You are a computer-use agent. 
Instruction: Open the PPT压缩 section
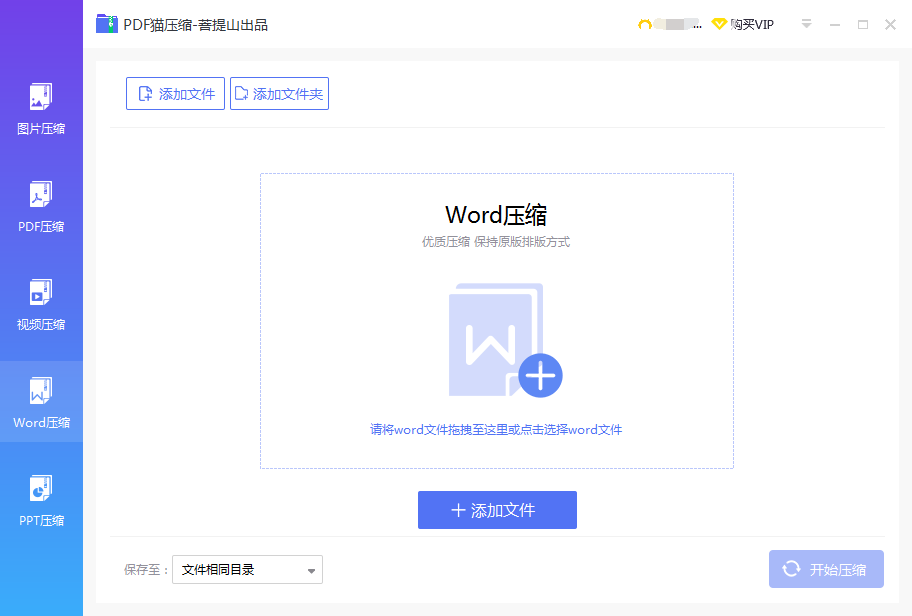coord(41,501)
